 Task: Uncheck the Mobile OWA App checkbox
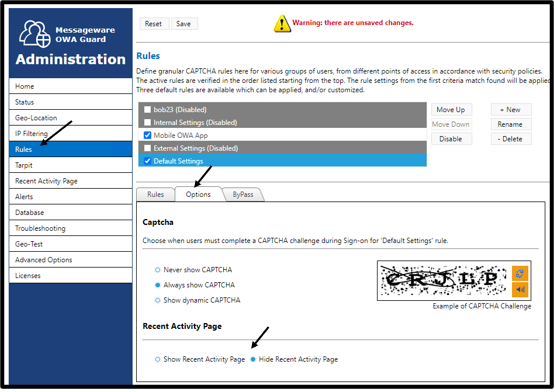tap(147, 135)
